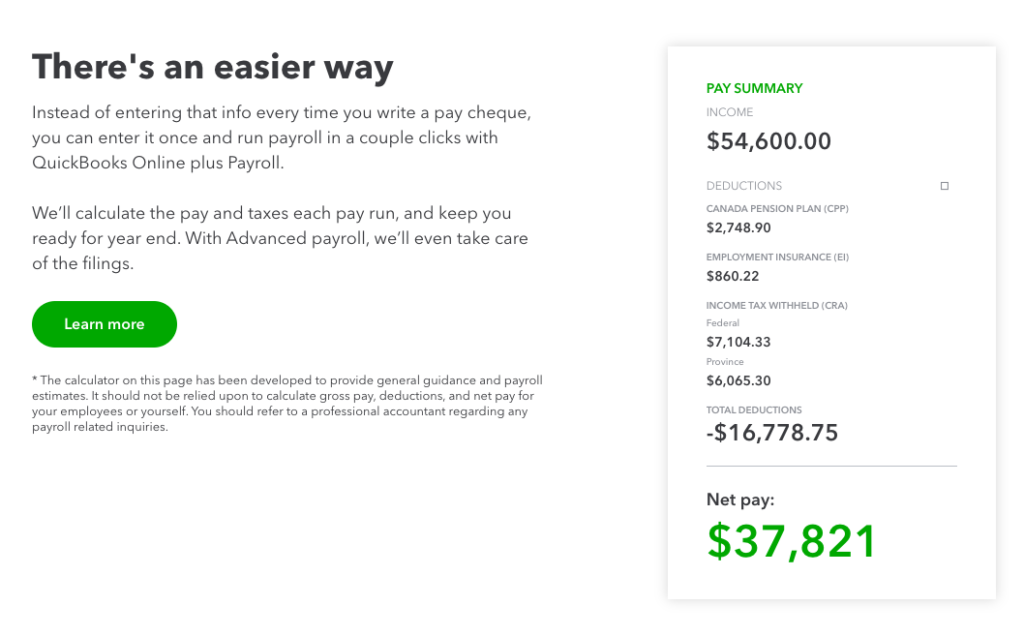Click the $860.22 EI amount
The height and width of the screenshot is (636, 1024).
click(733, 275)
